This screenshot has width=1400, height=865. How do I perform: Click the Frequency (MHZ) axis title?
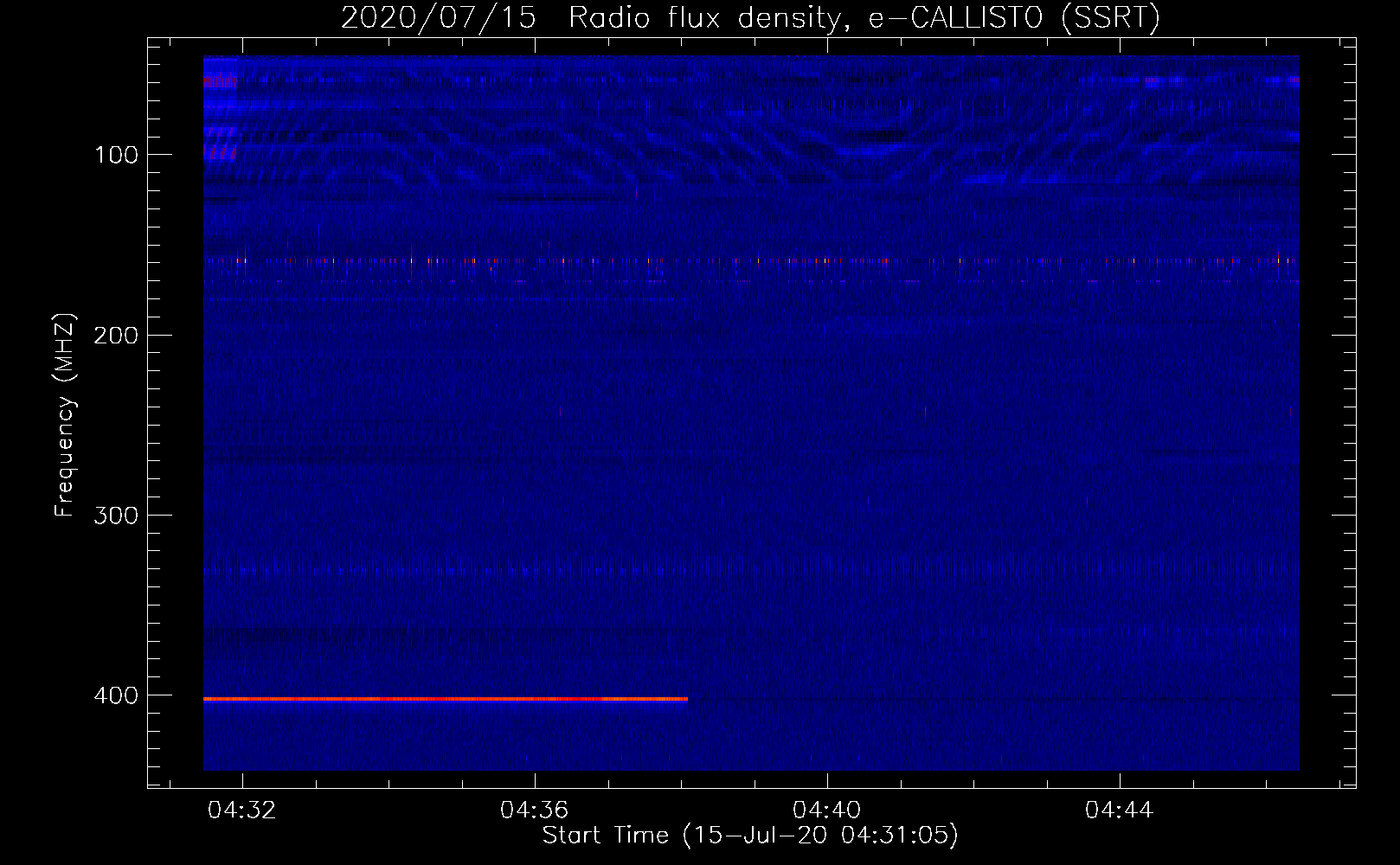click(x=66, y=415)
